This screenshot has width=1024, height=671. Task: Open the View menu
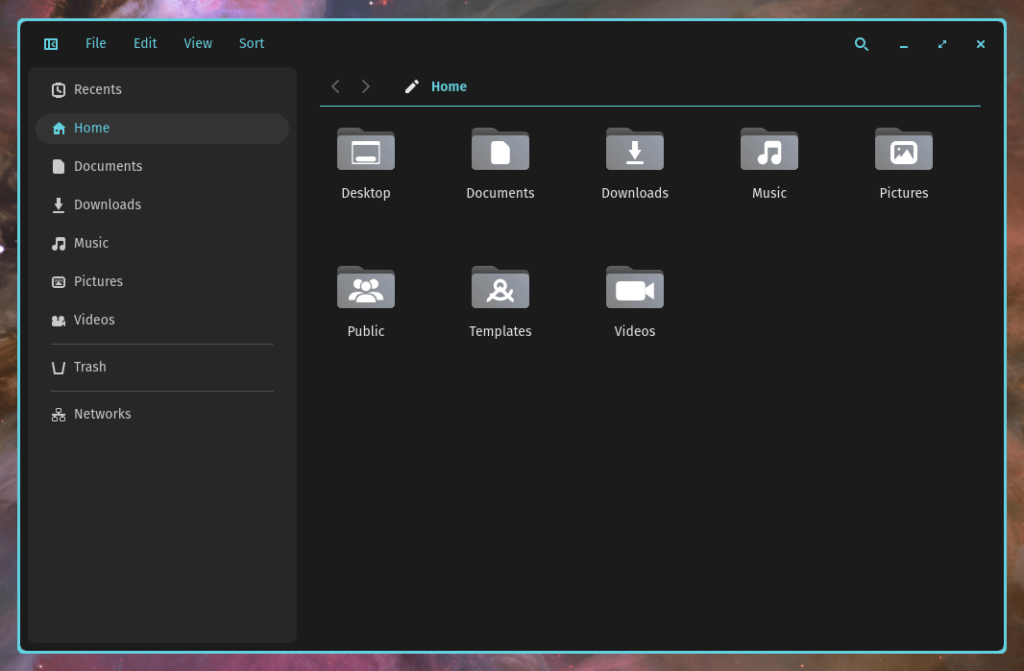pyautogui.click(x=197, y=43)
